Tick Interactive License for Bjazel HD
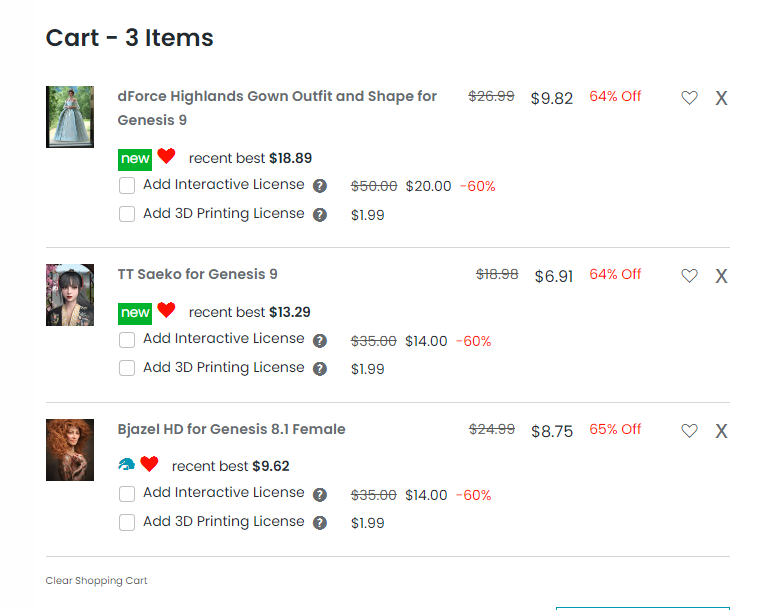 [127, 494]
